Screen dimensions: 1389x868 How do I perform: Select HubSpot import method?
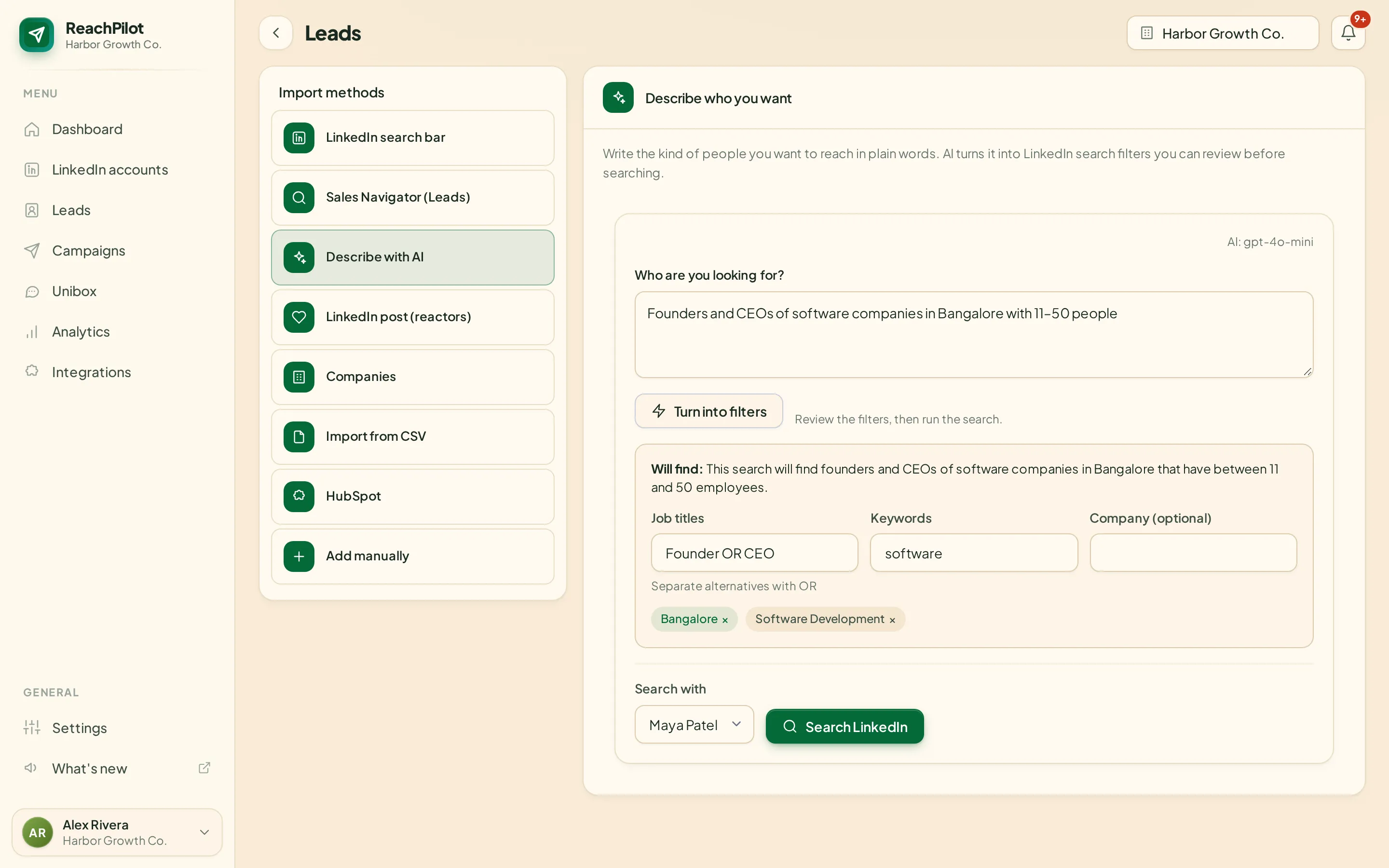[413, 497]
